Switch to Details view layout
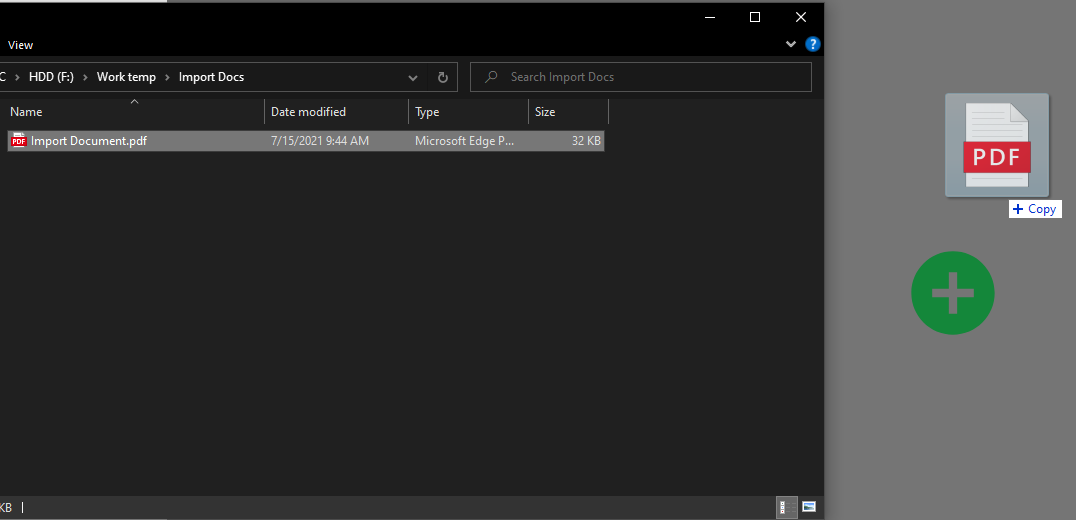This screenshot has height=520, width=1076. point(787,507)
